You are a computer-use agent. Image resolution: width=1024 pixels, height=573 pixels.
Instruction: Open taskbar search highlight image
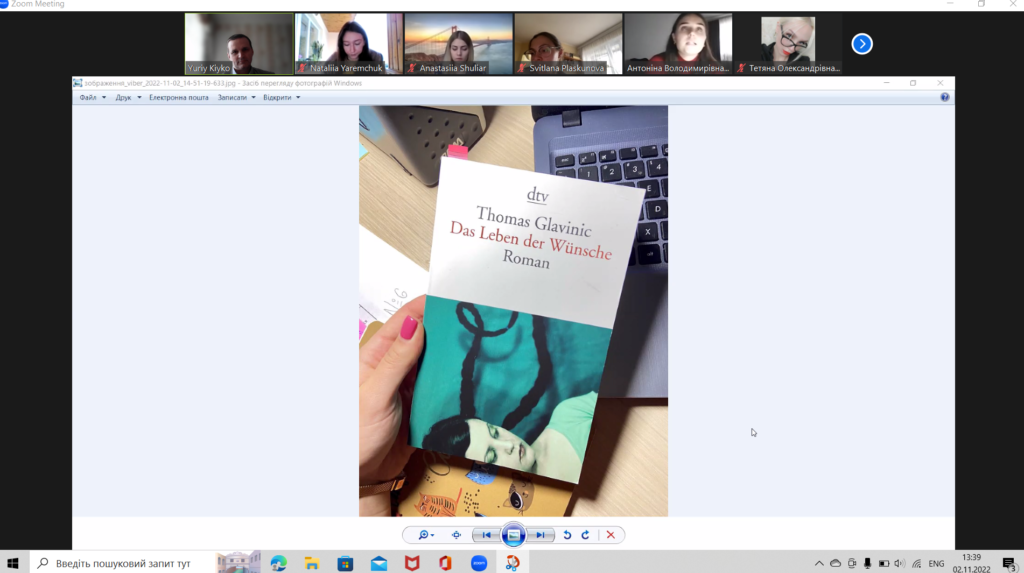point(238,563)
